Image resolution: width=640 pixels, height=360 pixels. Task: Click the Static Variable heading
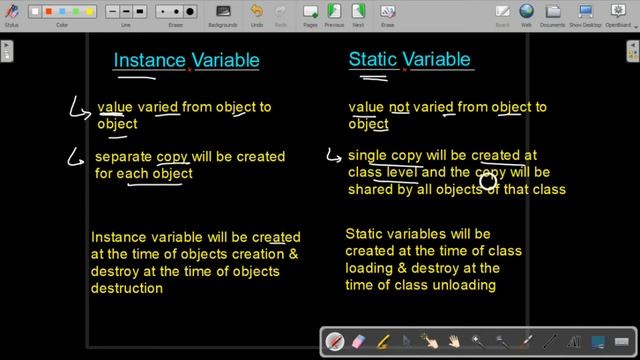[x=409, y=60]
